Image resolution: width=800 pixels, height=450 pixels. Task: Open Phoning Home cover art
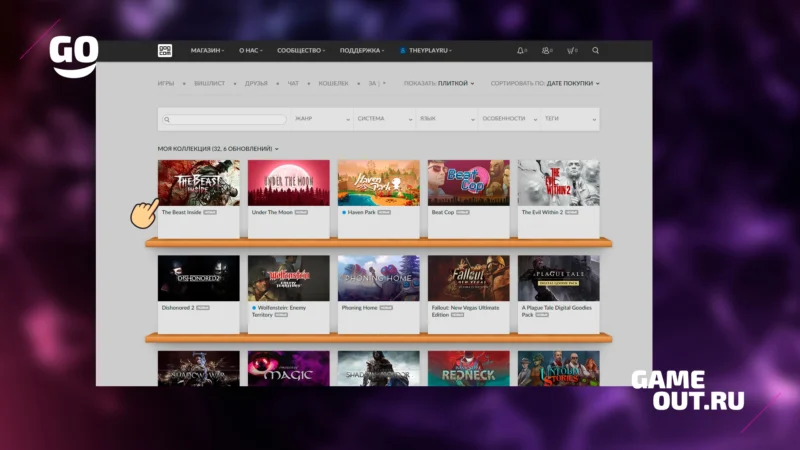379,278
